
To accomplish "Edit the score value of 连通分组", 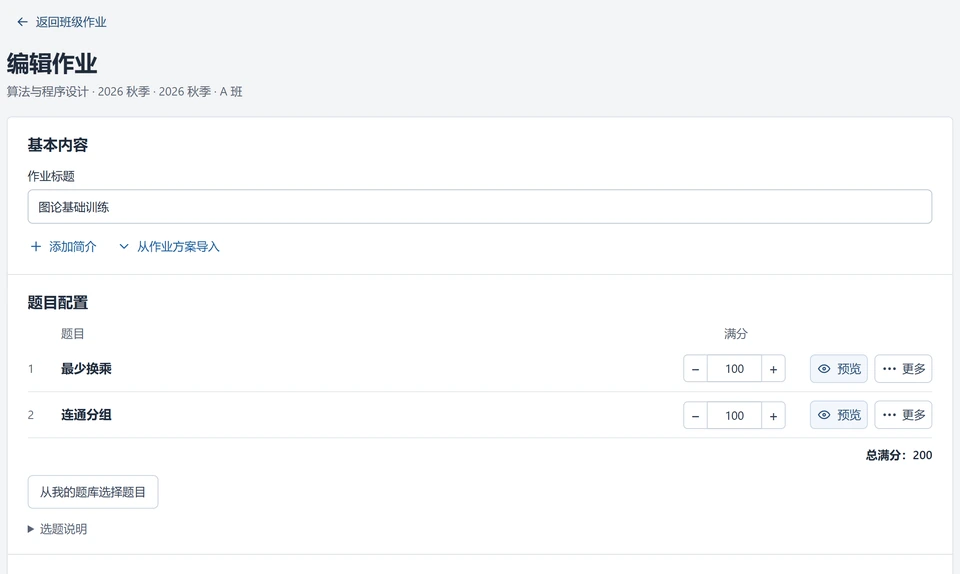I will pos(734,416).
